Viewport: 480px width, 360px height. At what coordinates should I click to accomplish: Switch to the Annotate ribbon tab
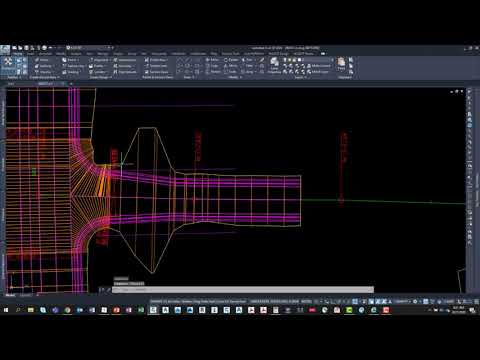tap(46, 54)
